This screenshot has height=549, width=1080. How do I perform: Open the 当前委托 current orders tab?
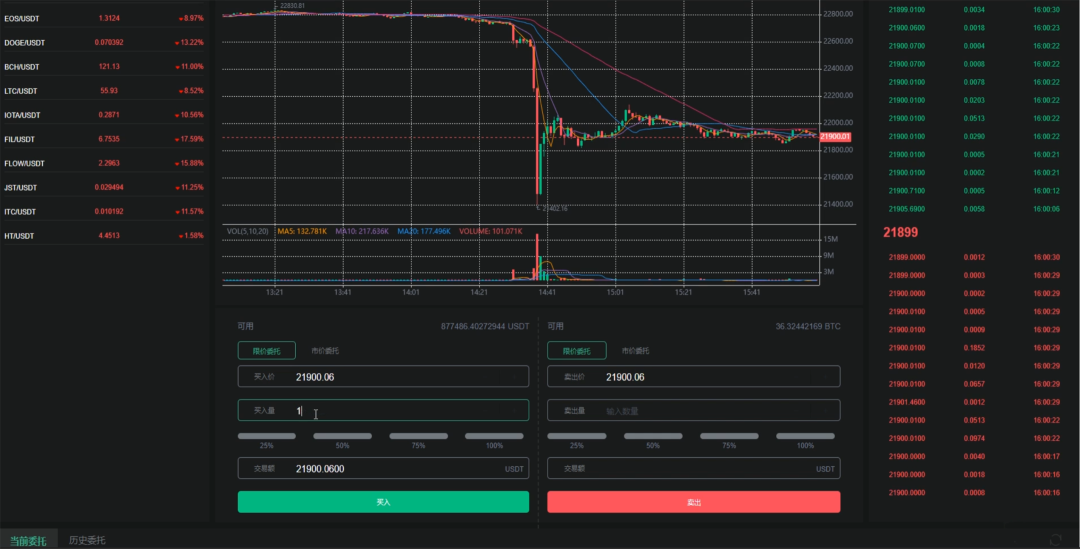(28, 541)
